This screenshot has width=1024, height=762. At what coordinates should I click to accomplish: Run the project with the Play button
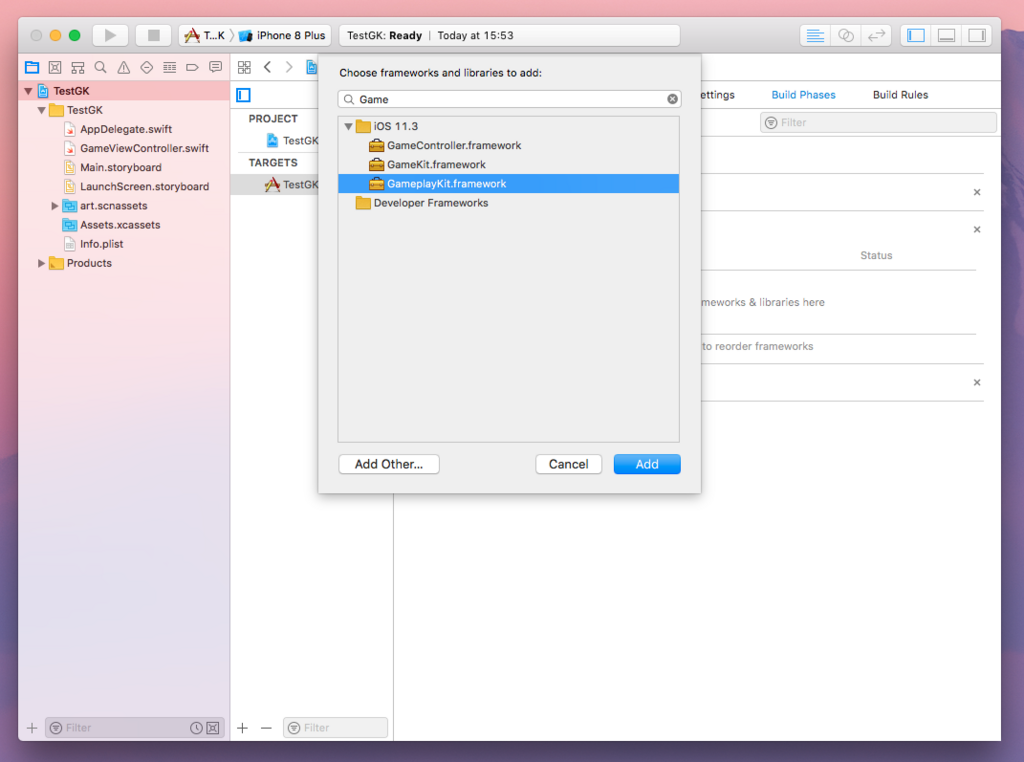(x=110, y=35)
